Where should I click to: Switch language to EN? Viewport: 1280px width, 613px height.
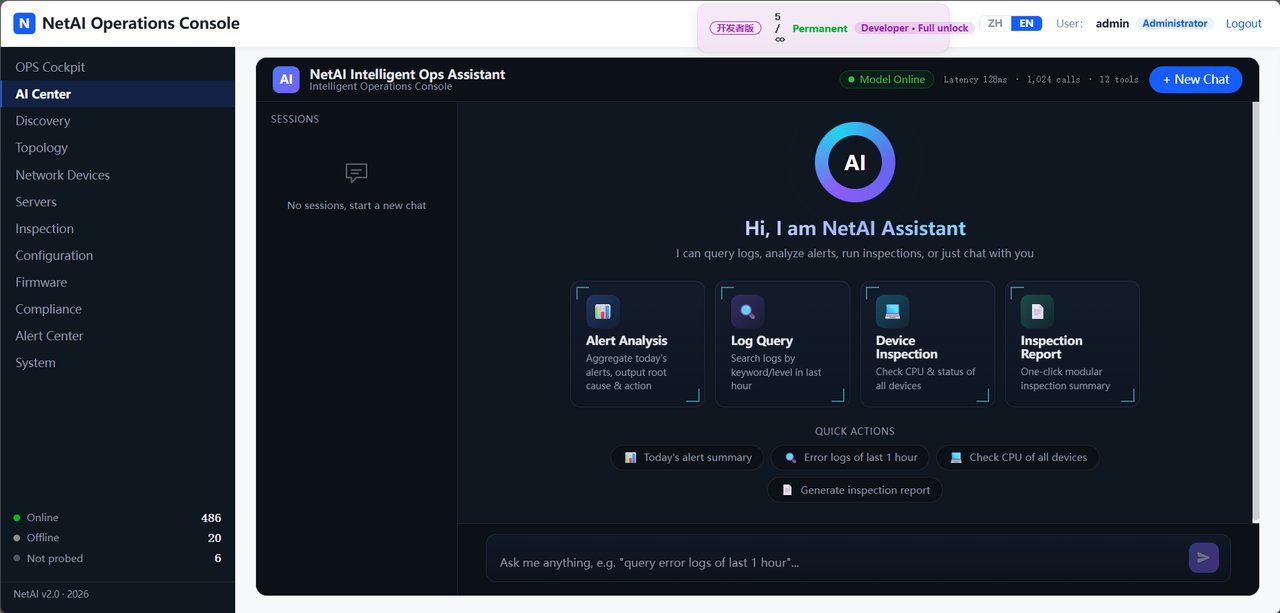1027,23
